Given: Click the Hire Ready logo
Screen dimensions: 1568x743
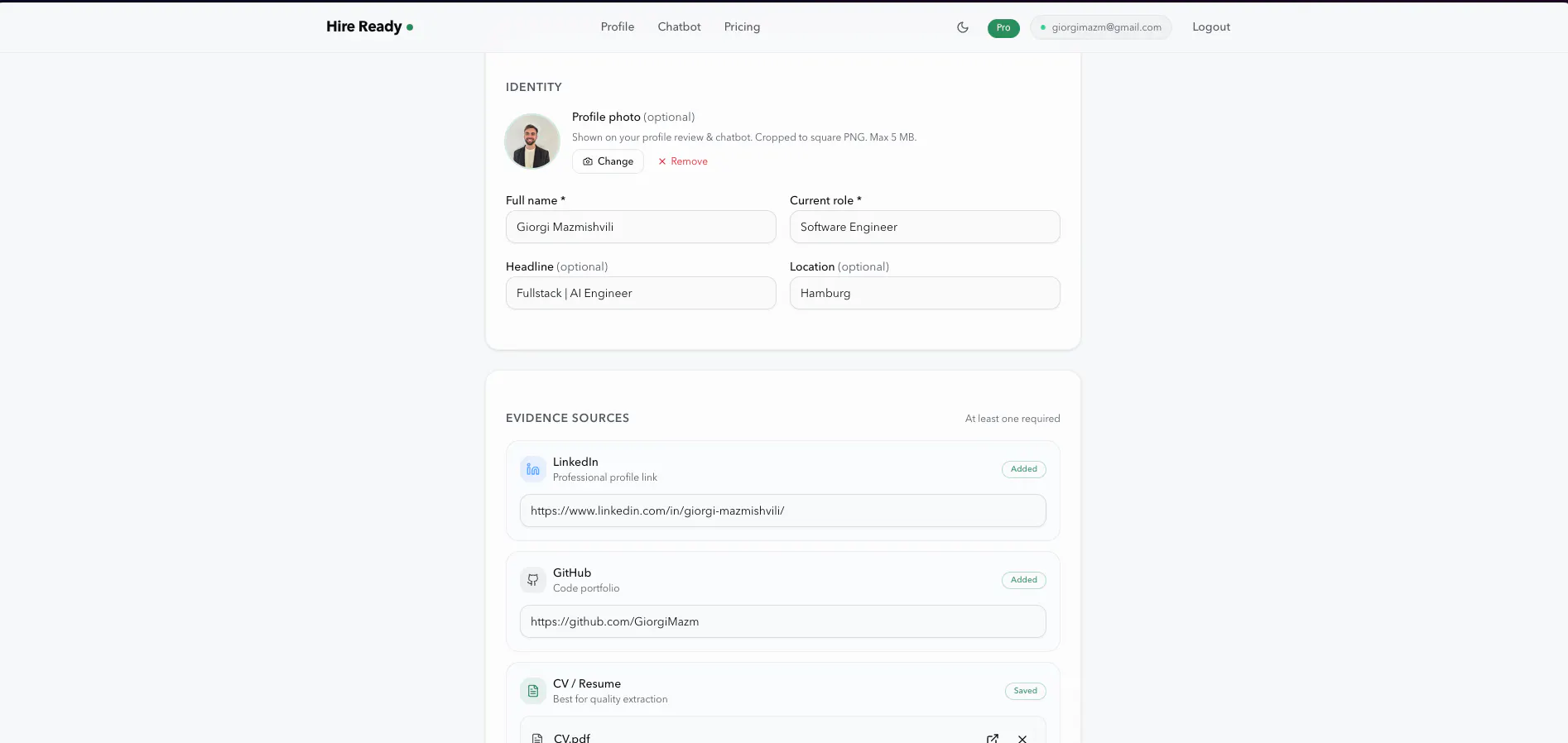Looking at the screenshot, I should tap(369, 26).
